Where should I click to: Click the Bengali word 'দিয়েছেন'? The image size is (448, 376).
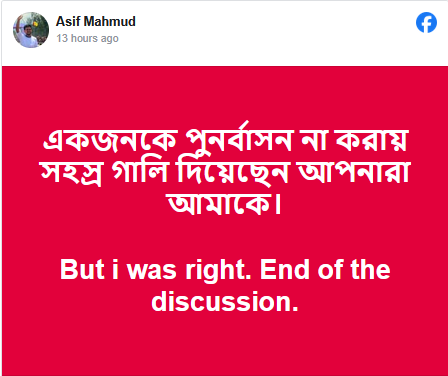click(233, 171)
